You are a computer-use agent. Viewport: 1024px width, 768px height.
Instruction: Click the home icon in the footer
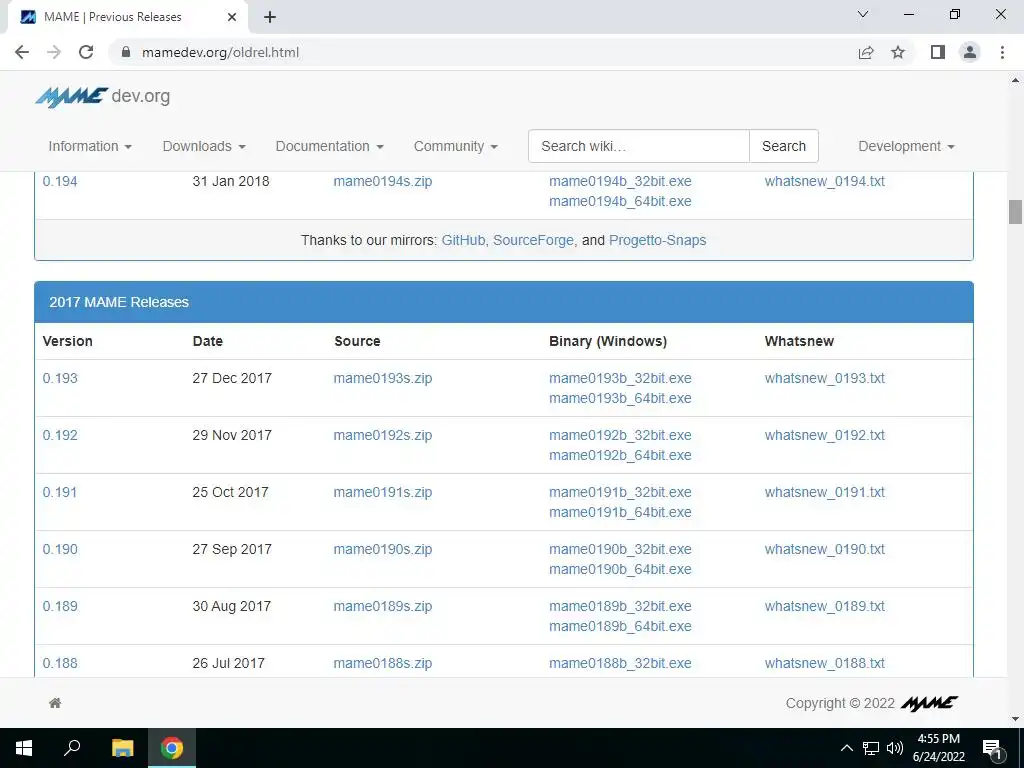55,703
